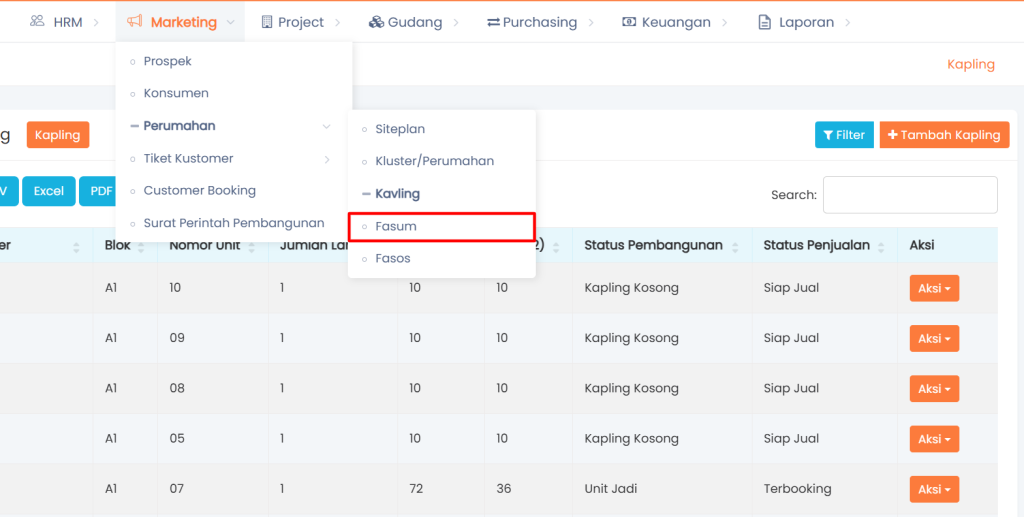The image size is (1024, 517).
Task: Click the HRM people icon
Action: pyautogui.click(x=37, y=21)
